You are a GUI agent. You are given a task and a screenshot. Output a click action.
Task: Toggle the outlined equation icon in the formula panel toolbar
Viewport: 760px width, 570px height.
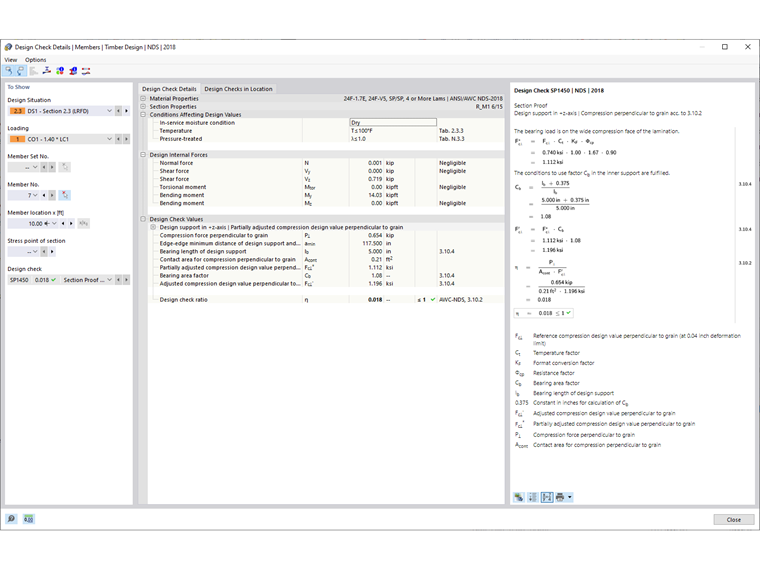click(x=547, y=497)
